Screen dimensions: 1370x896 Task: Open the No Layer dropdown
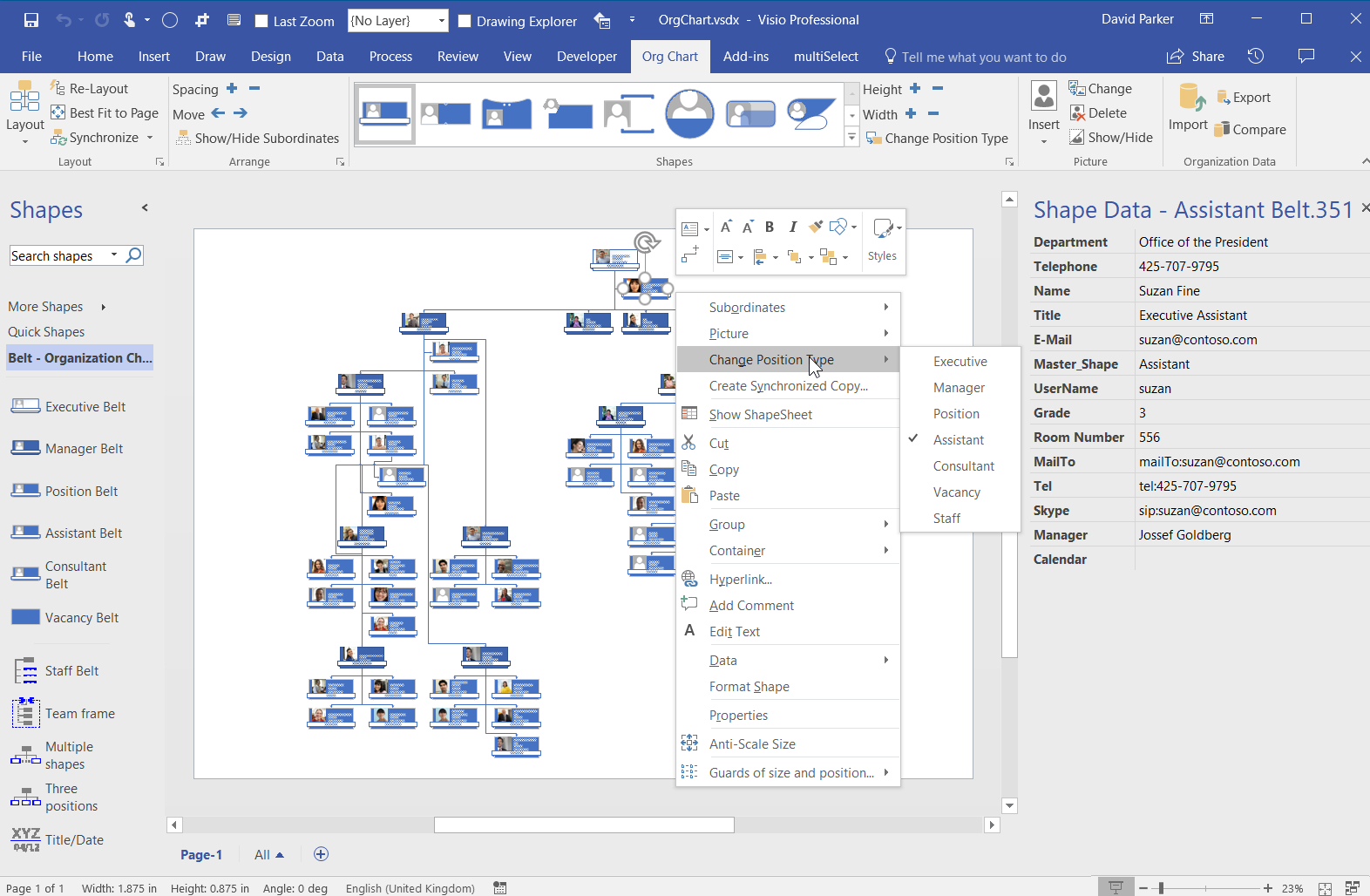(441, 21)
